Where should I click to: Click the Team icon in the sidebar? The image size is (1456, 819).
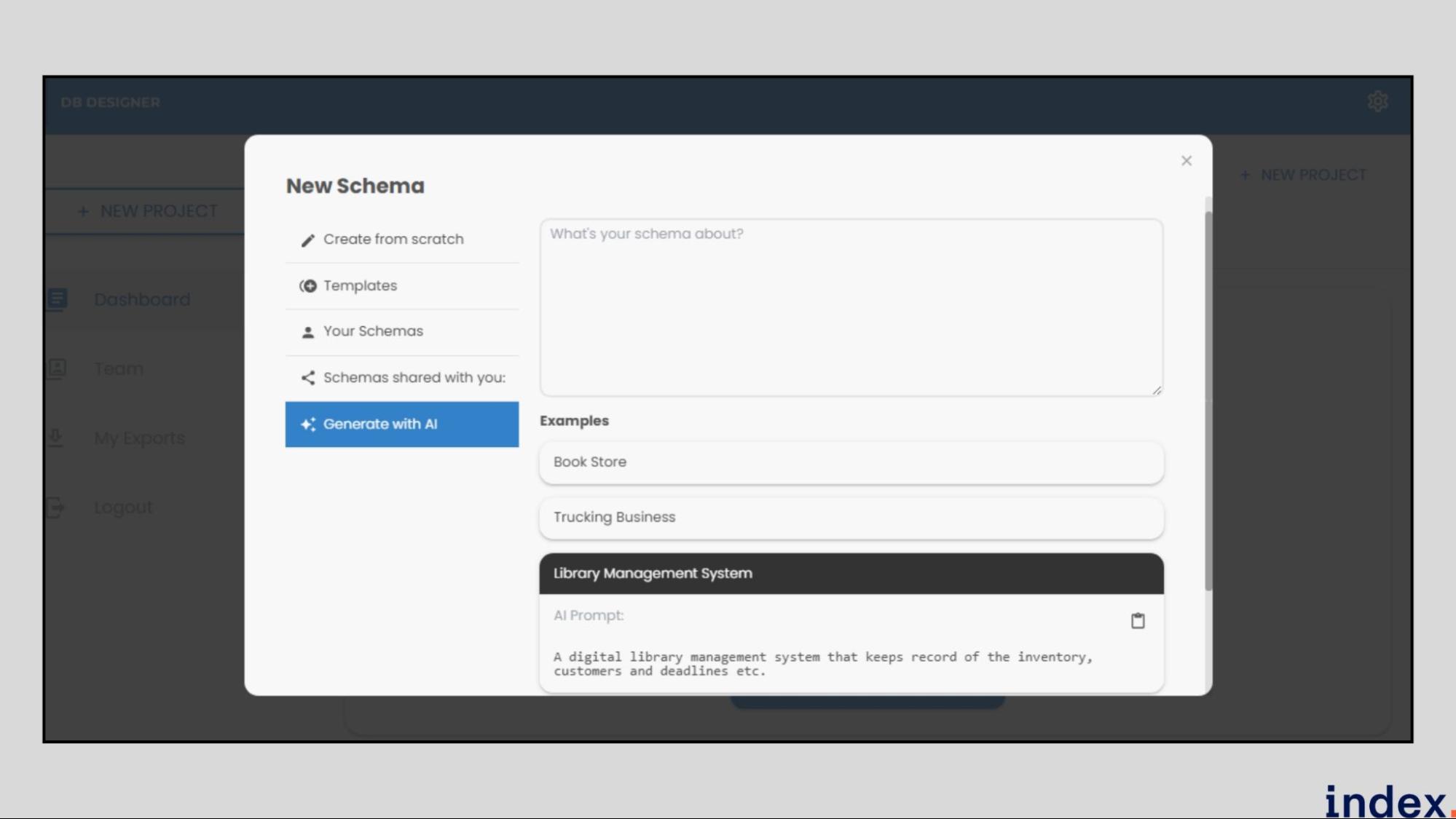pyautogui.click(x=56, y=368)
